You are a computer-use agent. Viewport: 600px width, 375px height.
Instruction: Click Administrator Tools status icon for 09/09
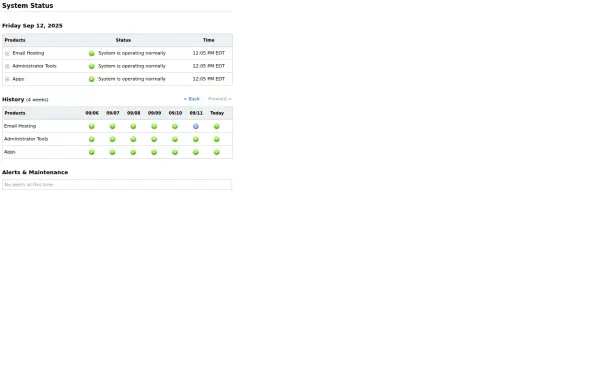pos(154,139)
